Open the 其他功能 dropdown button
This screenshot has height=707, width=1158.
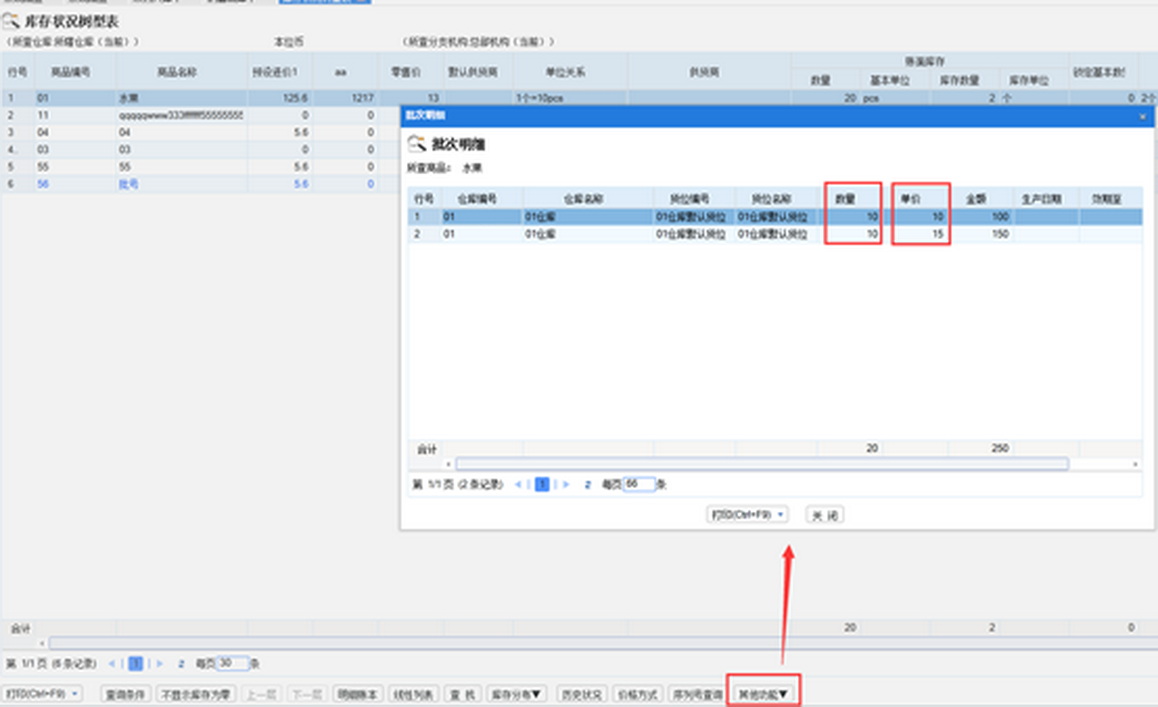pos(763,693)
